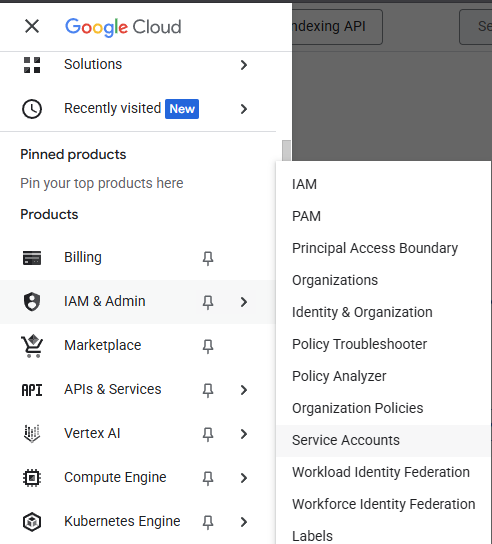This screenshot has width=492, height=544.
Task: Open Organizations submenu item
Action: coord(335,280)
